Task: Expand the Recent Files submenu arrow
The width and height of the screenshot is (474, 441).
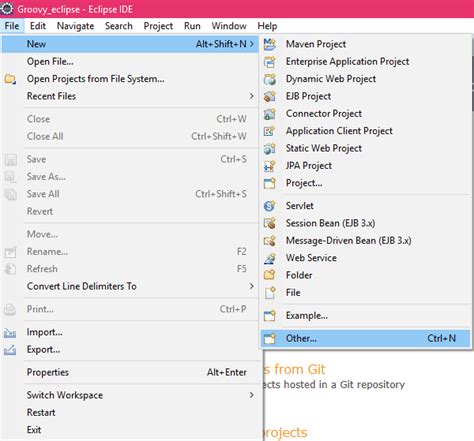Action: [x=252, y=96]
